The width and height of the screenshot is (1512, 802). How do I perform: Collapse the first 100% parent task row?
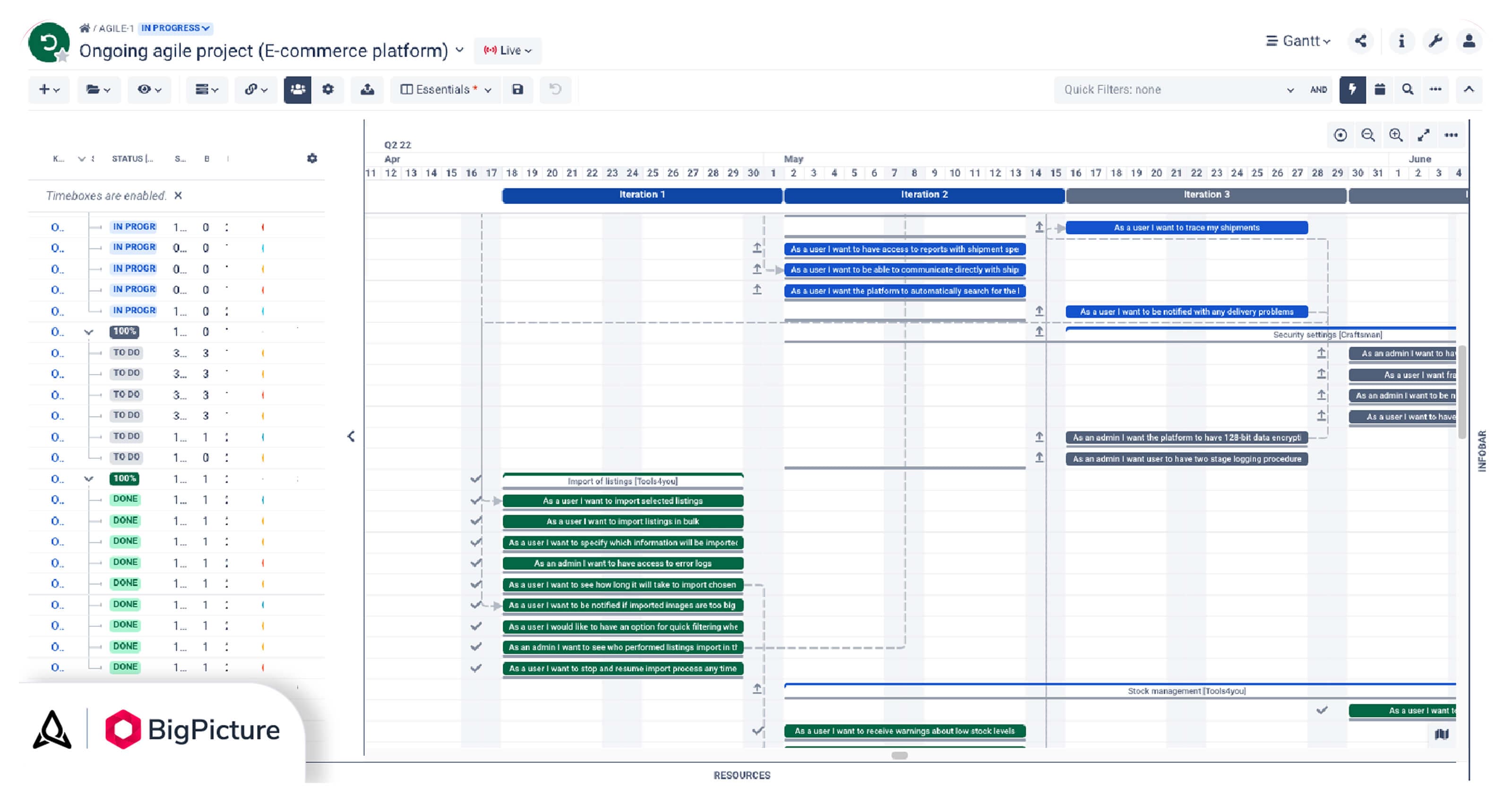click(89, 332)
